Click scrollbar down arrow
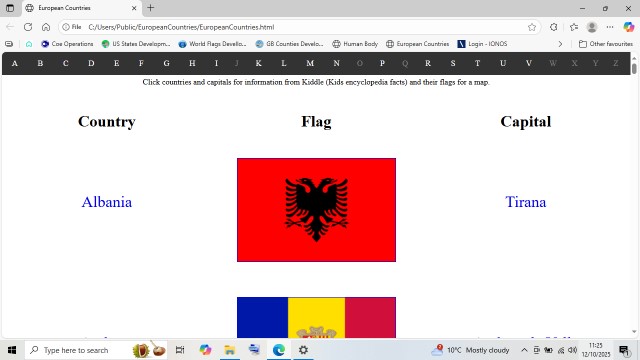640x360 pixels. point(634,332)
